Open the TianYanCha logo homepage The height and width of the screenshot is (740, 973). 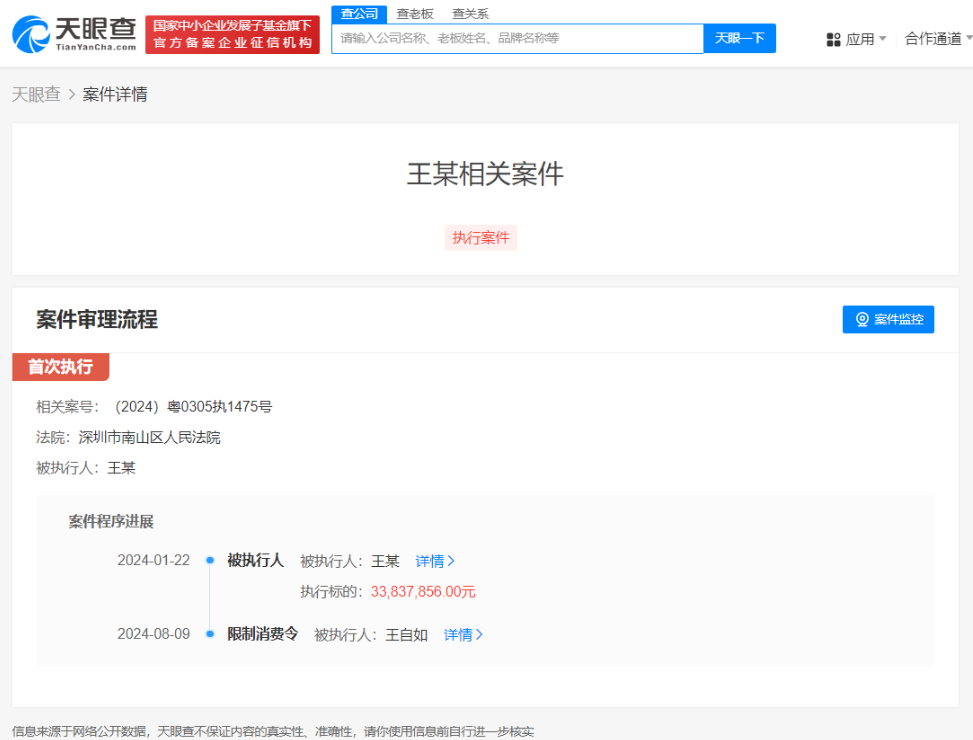pyautogui.click(x=74, y=34)
